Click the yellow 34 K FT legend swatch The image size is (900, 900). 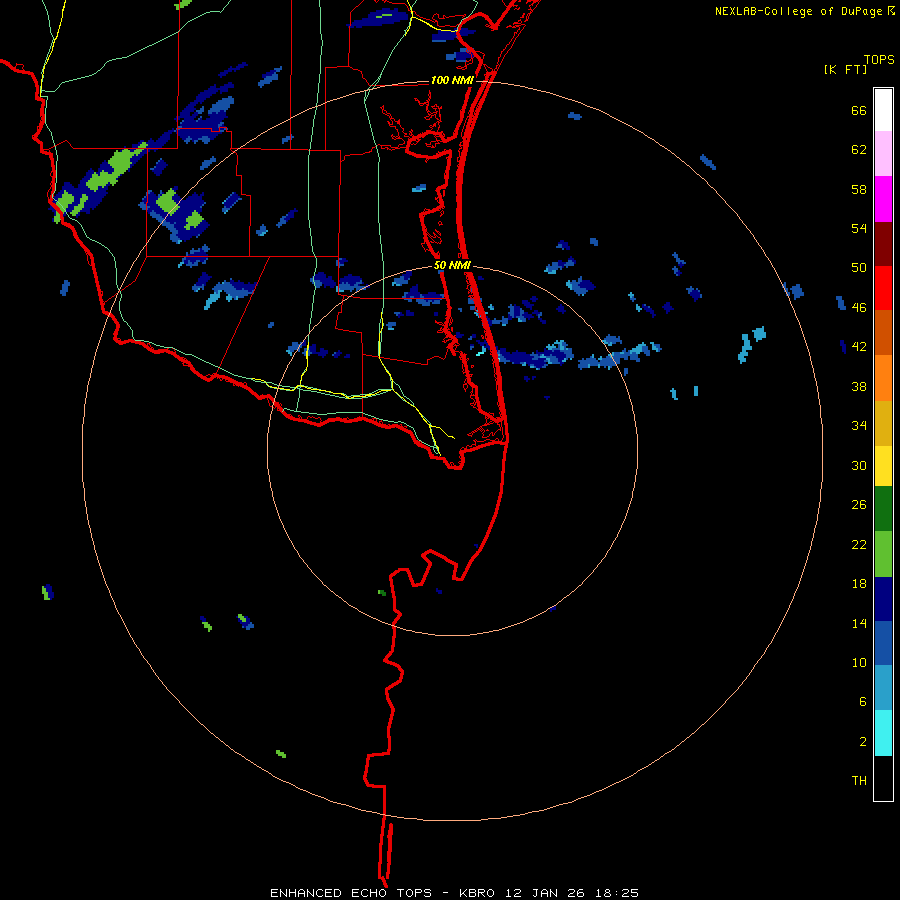(x=883, y=466)
